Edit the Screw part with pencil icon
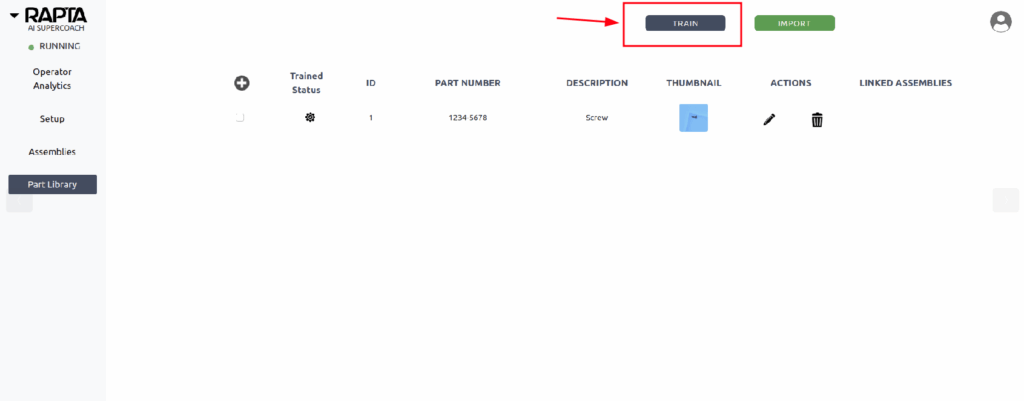Image resolution: width=1024 pixels, height=401 pixels. (769, 119)
